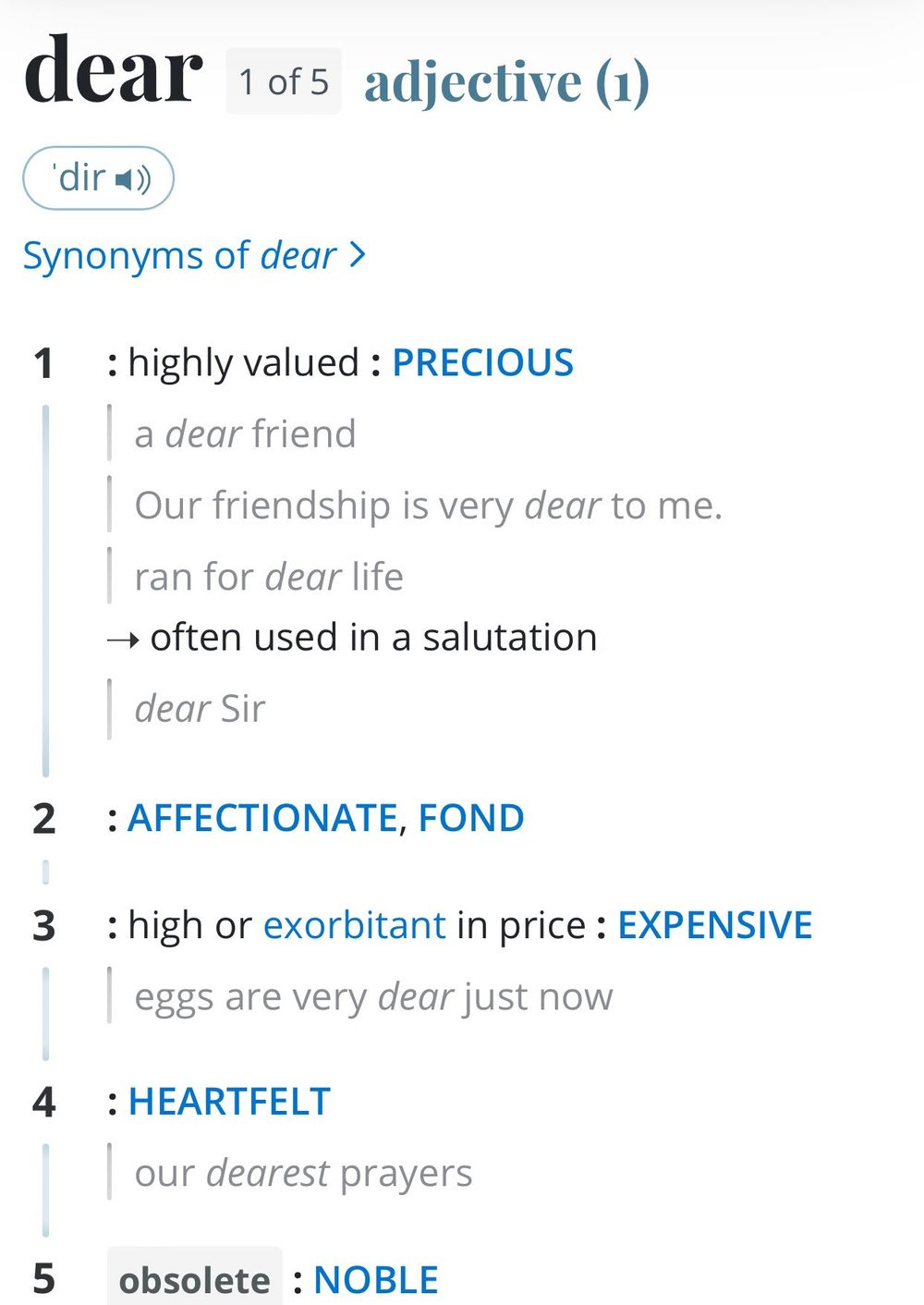Click the 'our dearest prayers' example
This screenshot has height=1305, width=924.
(x=303, y=1173)
